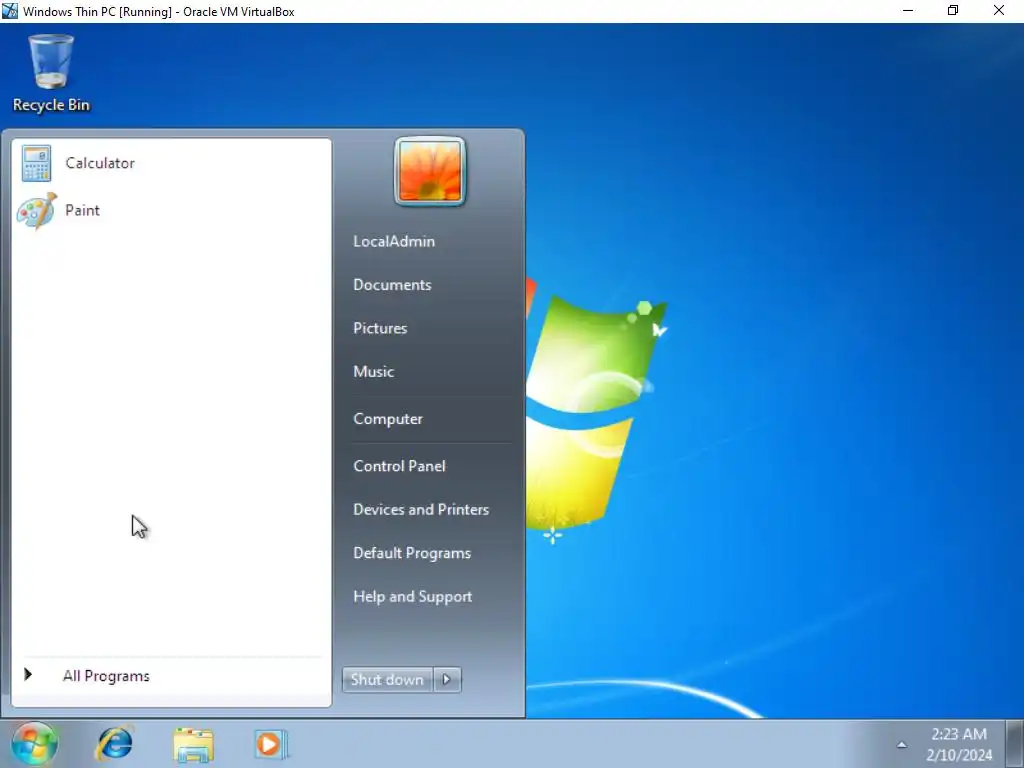This screenshot has height=768, width=1024.
Task: Open Pictures from the Start menu
Action: click(x=380, y=328)
